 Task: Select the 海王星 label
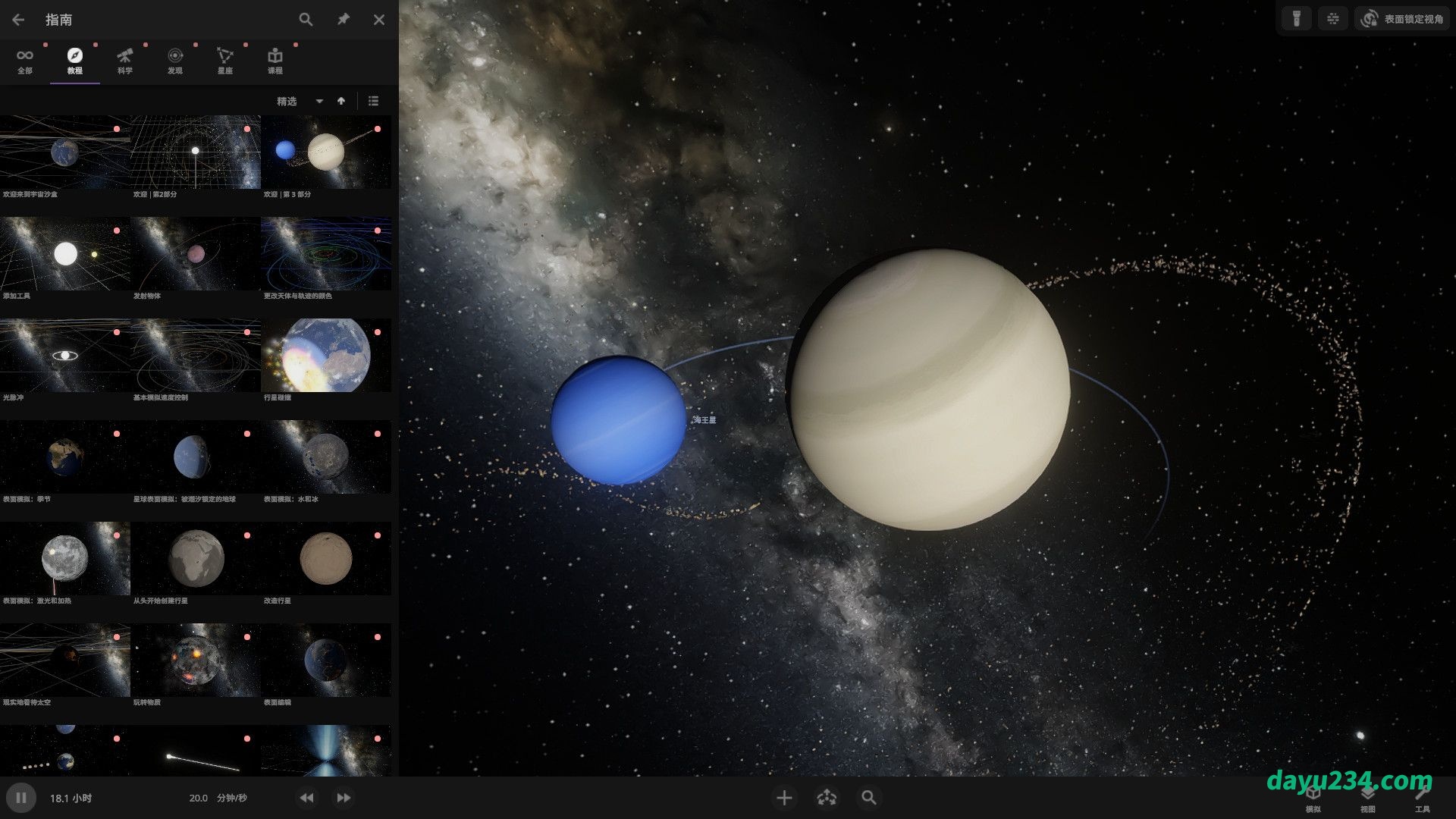point(704,419)
